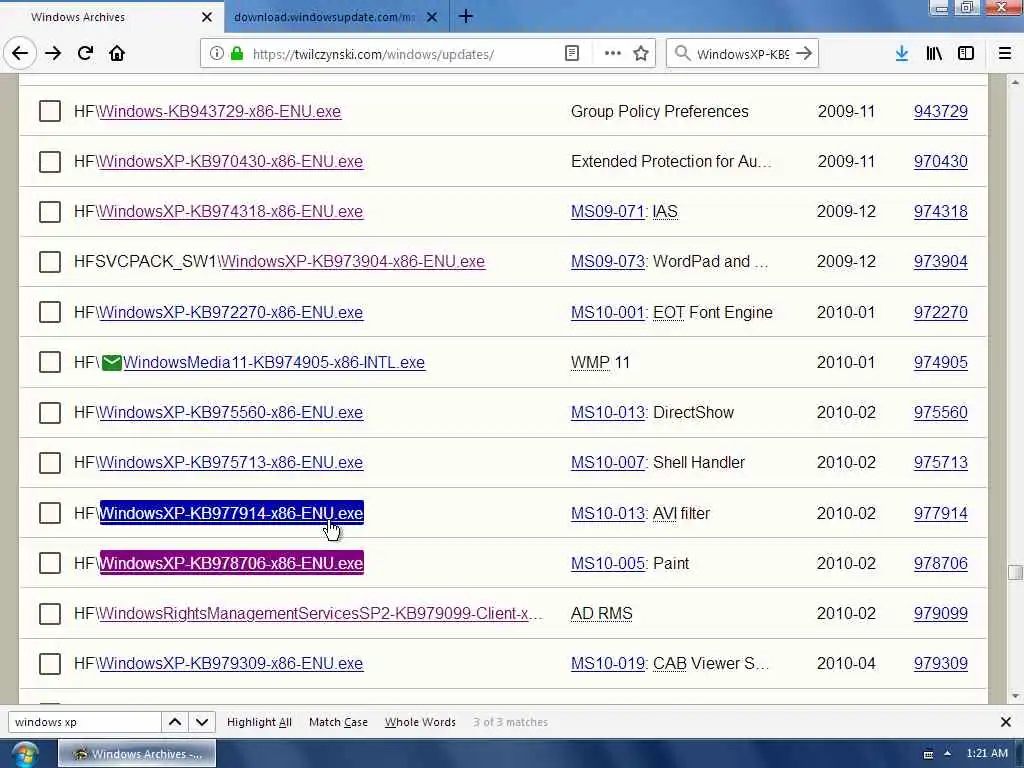The height and width of the screenshot is (768, 1024).
Task: Switch to the Windows Archives tab
Action: tap(112, 17)
